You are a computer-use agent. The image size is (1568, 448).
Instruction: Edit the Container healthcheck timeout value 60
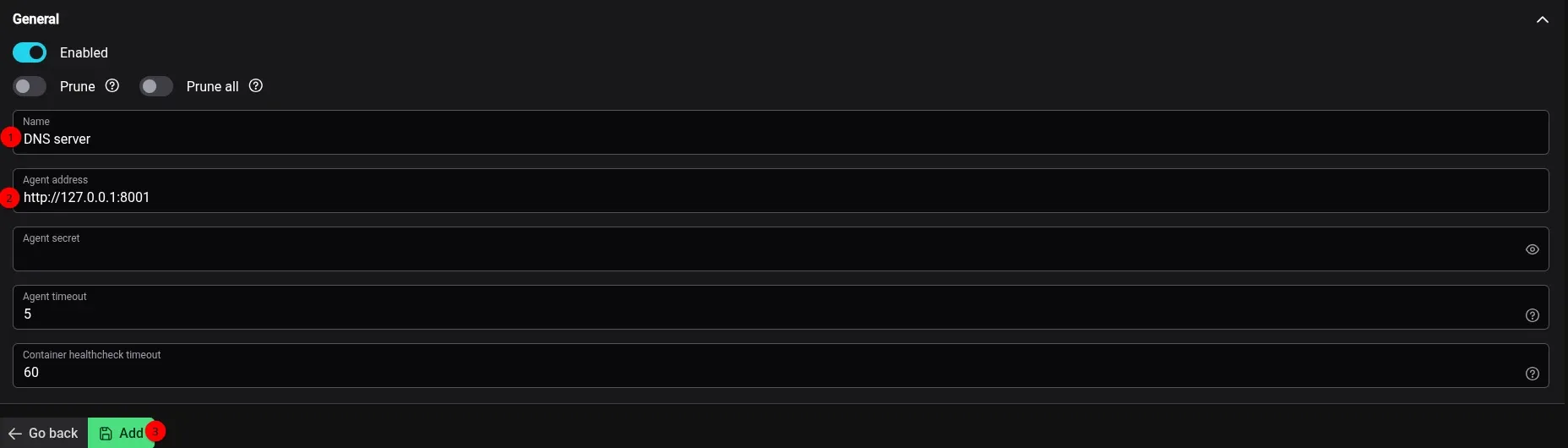point(781,365)
